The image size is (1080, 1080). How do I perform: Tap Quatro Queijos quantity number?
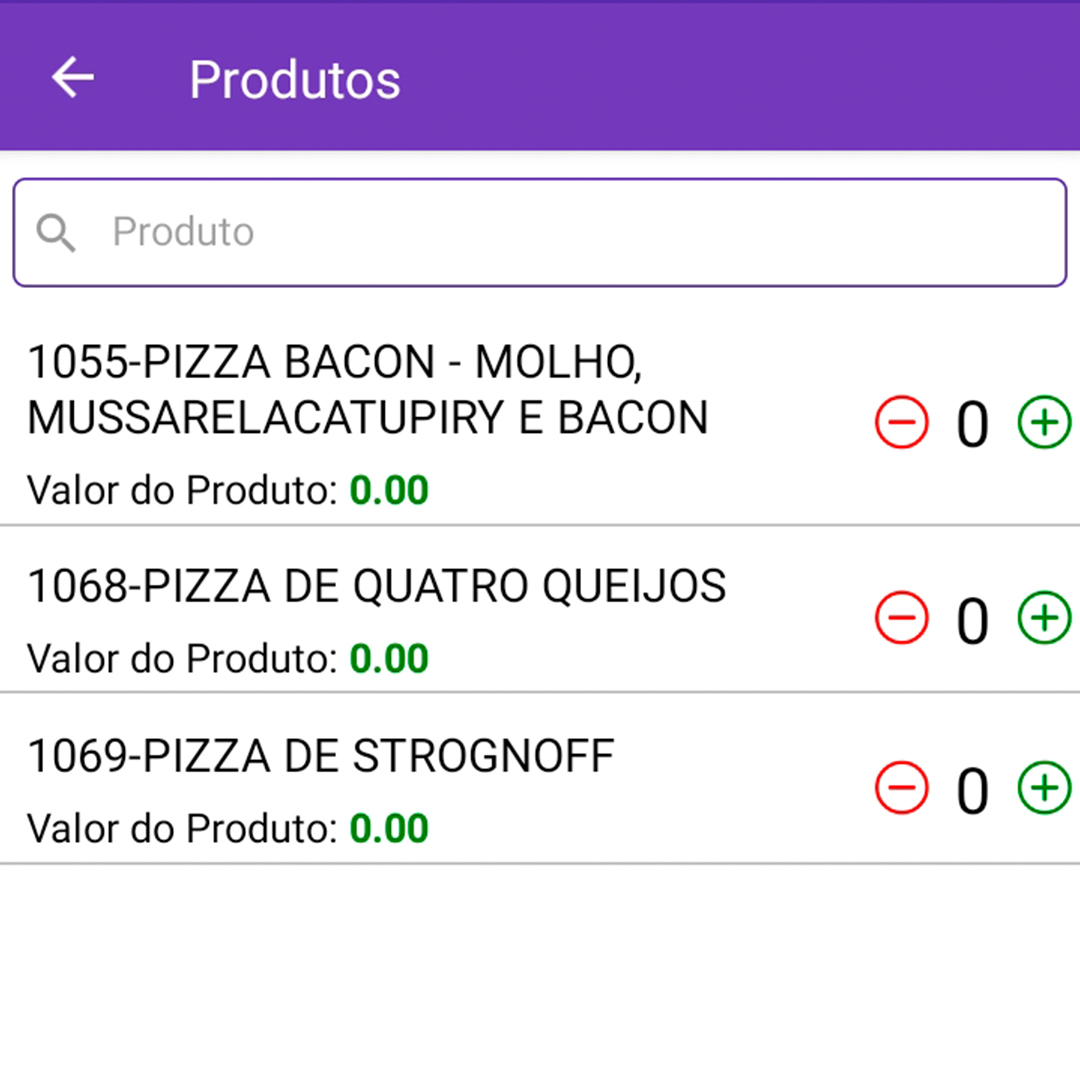pos(973,620)
